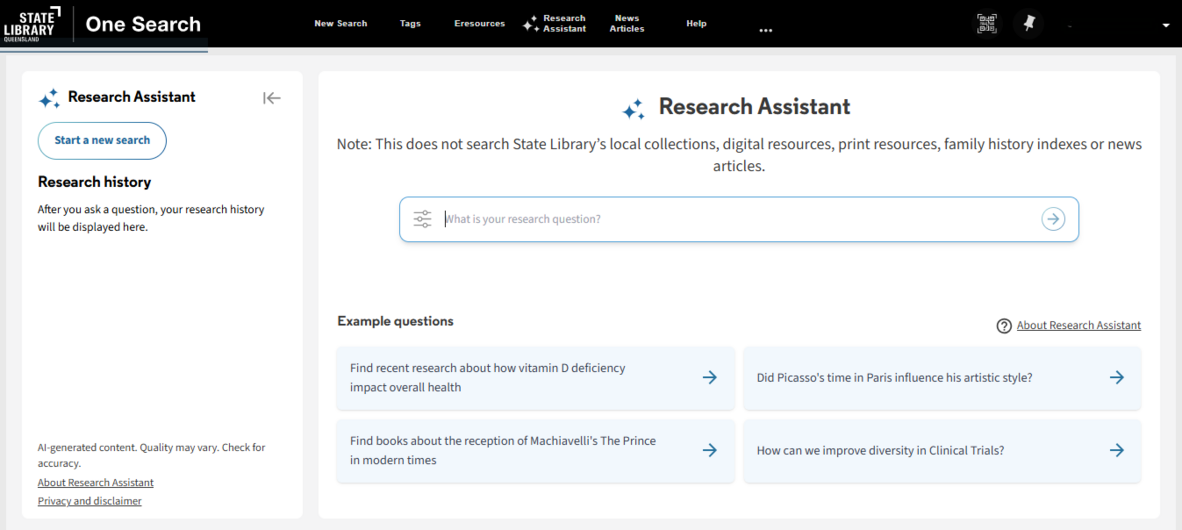Click arrow on Clinical Trials example card
Image resolution: width=1182 pixels, height=530 pixels.
(x=1116, y=450)
